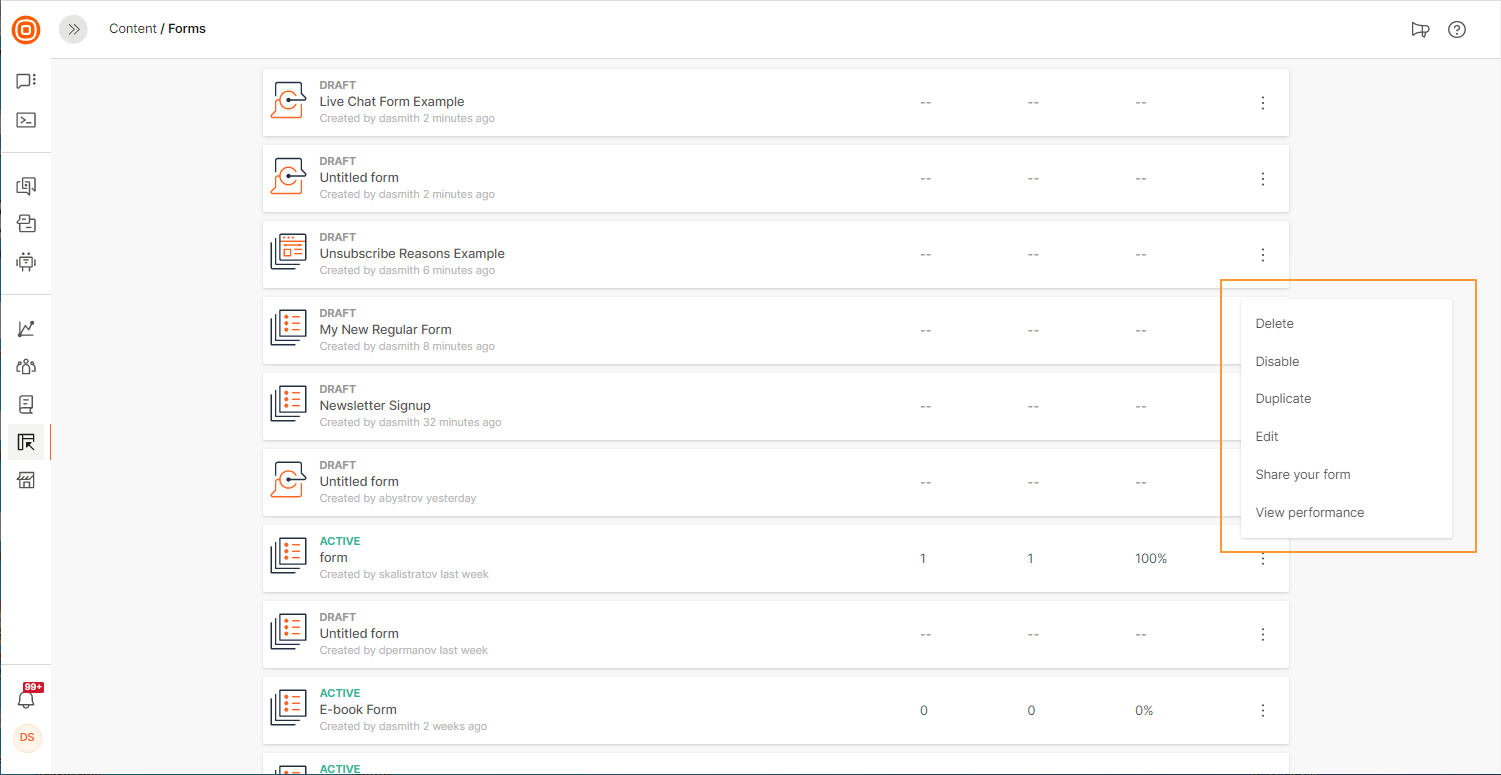Open the storefront exchange sidebar icon
The width and height of the screenshot is (1501, 775).
[26, 481]
